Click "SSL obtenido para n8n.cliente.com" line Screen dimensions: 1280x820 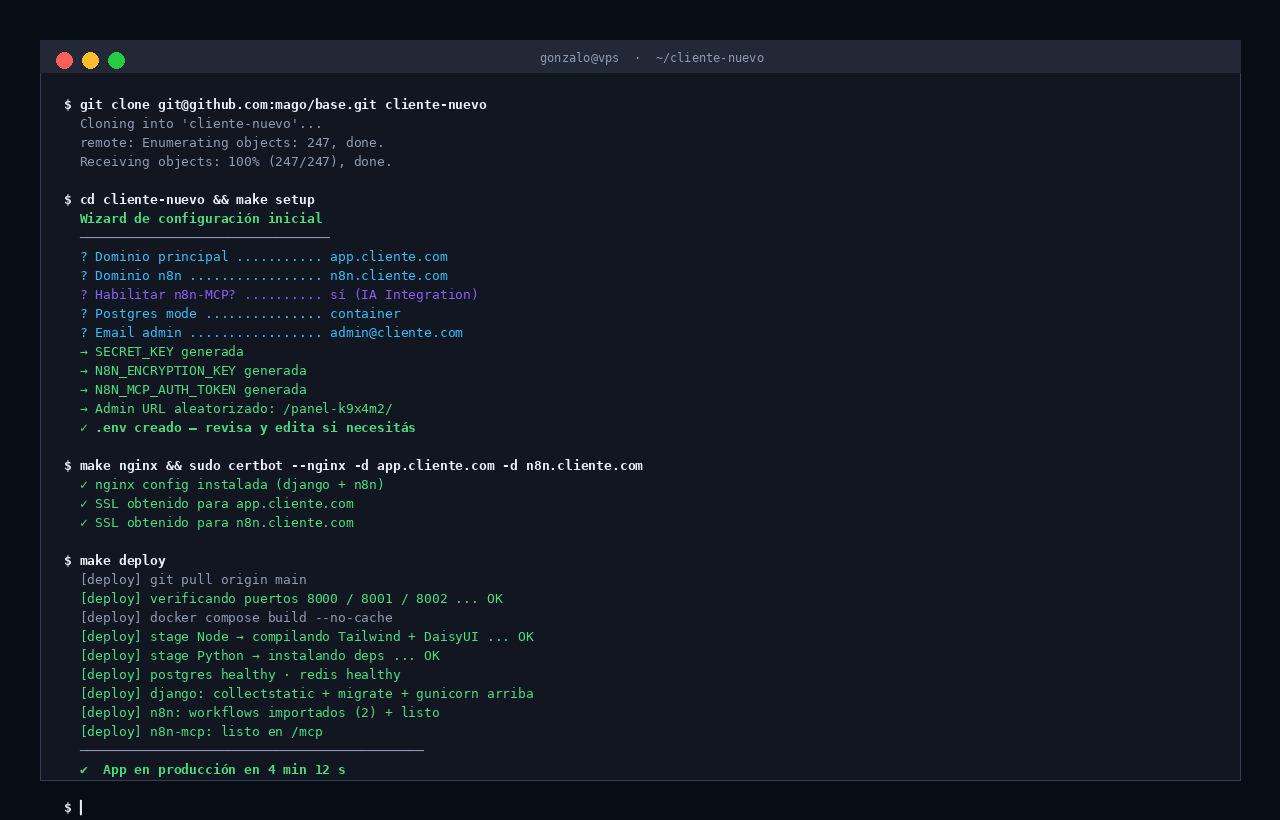[217, 523]
